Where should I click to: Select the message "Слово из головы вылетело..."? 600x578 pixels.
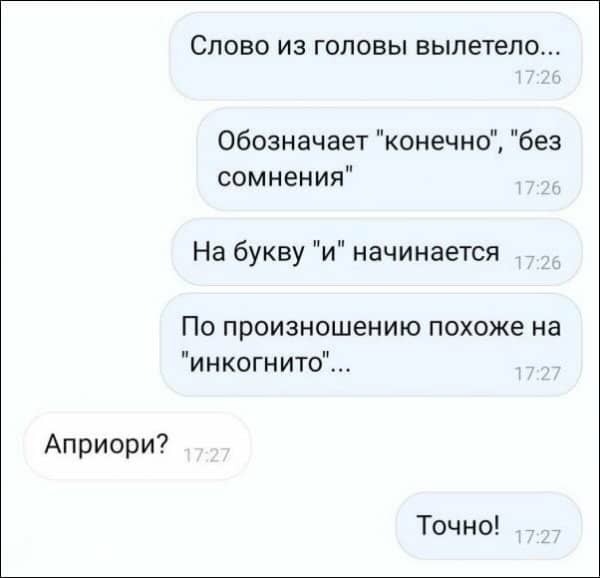[375, 56]
